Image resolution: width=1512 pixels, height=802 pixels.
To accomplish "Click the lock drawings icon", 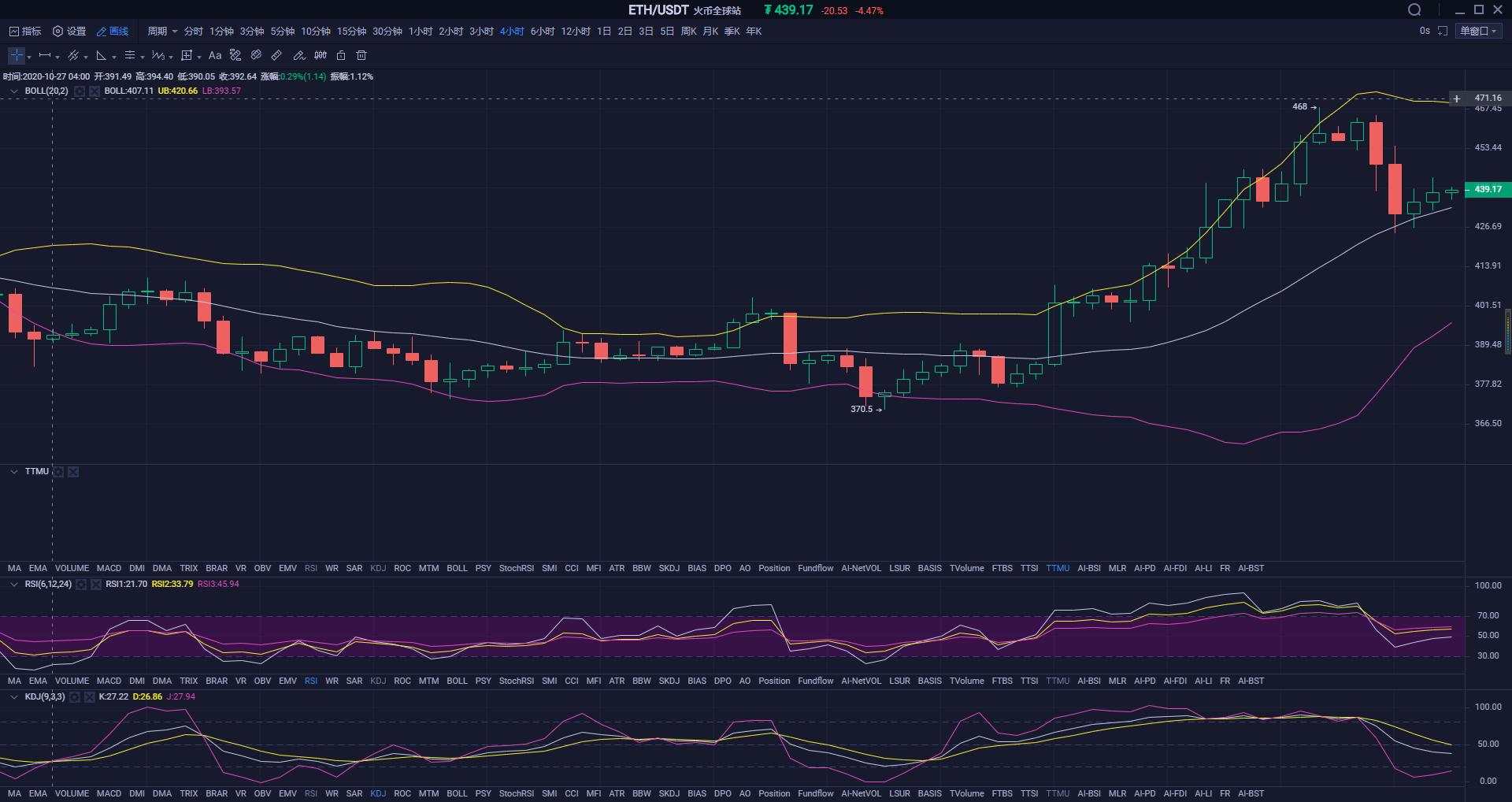I will click(341, 56).
